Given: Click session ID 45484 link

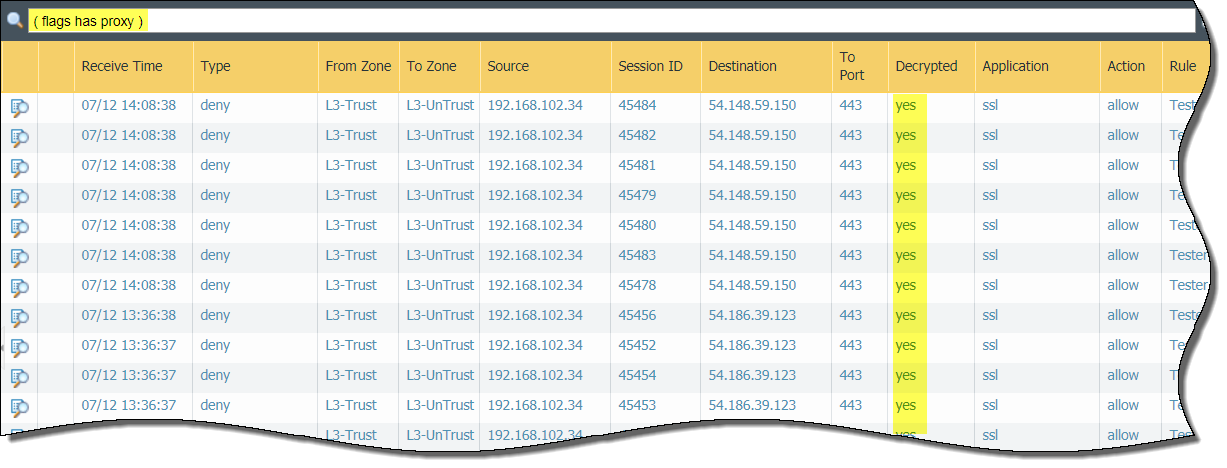Looking at the screenshot, I should tap(637, 105).
